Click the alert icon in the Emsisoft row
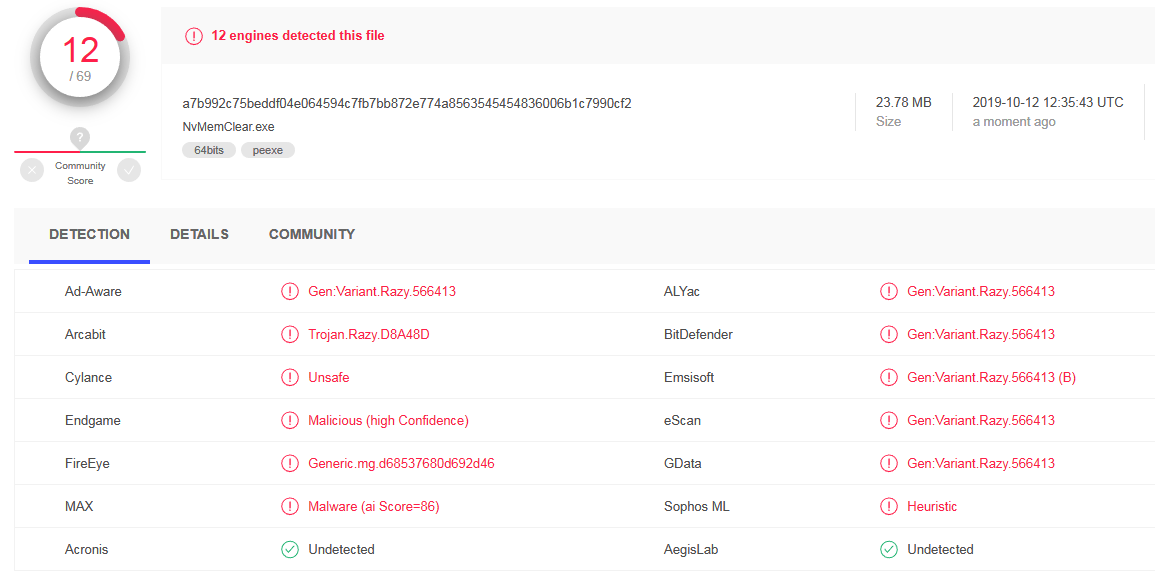Viewport: 1155px width, 571px height. click(x=888, y=377)
